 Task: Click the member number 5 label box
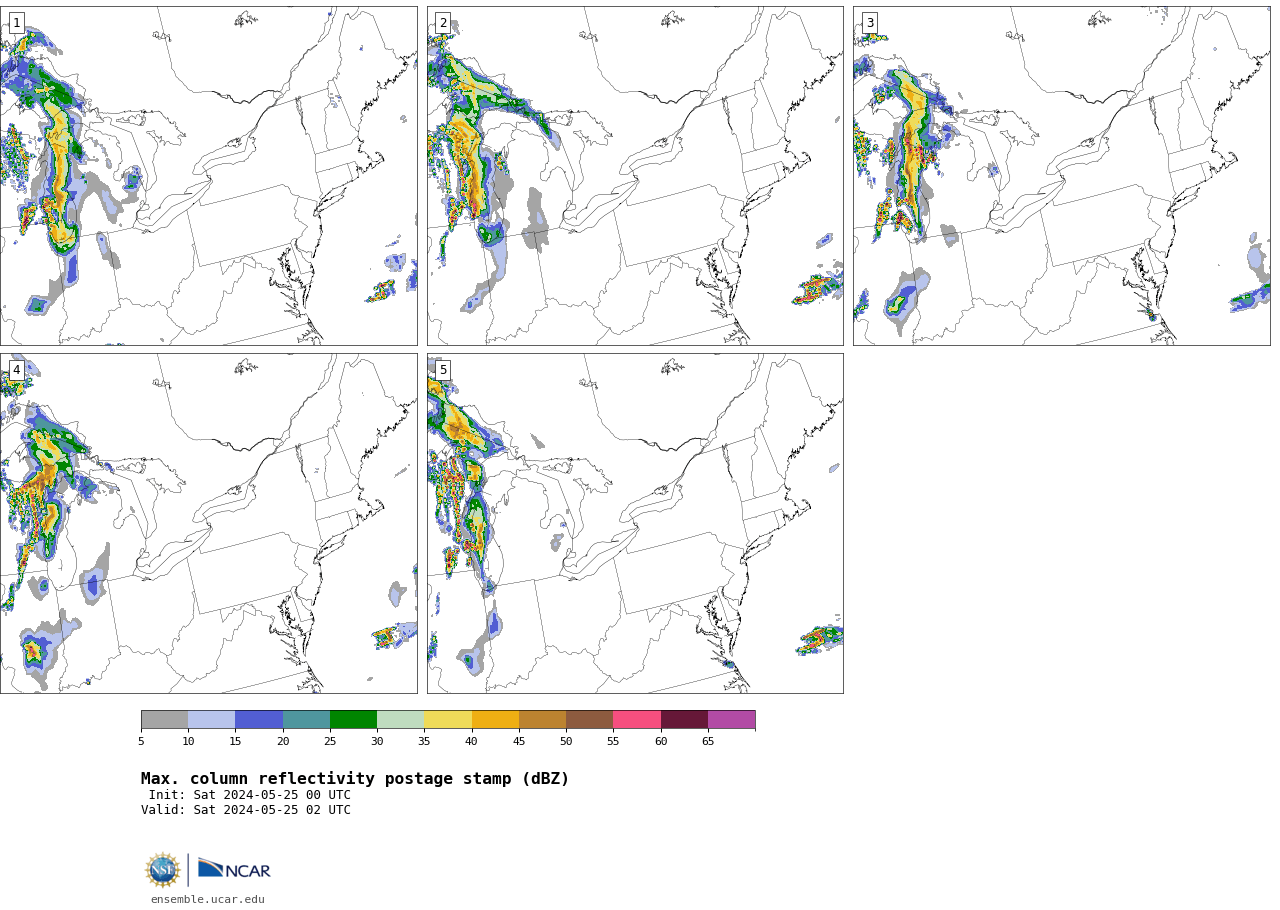pos(443,370)
